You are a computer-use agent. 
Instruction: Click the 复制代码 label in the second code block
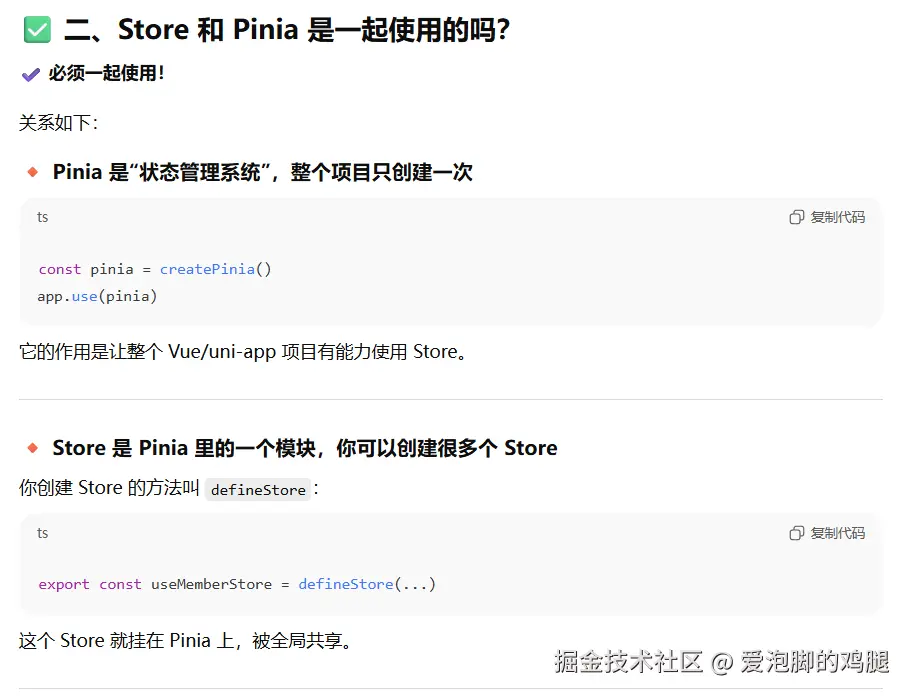[x=837, y=533]
